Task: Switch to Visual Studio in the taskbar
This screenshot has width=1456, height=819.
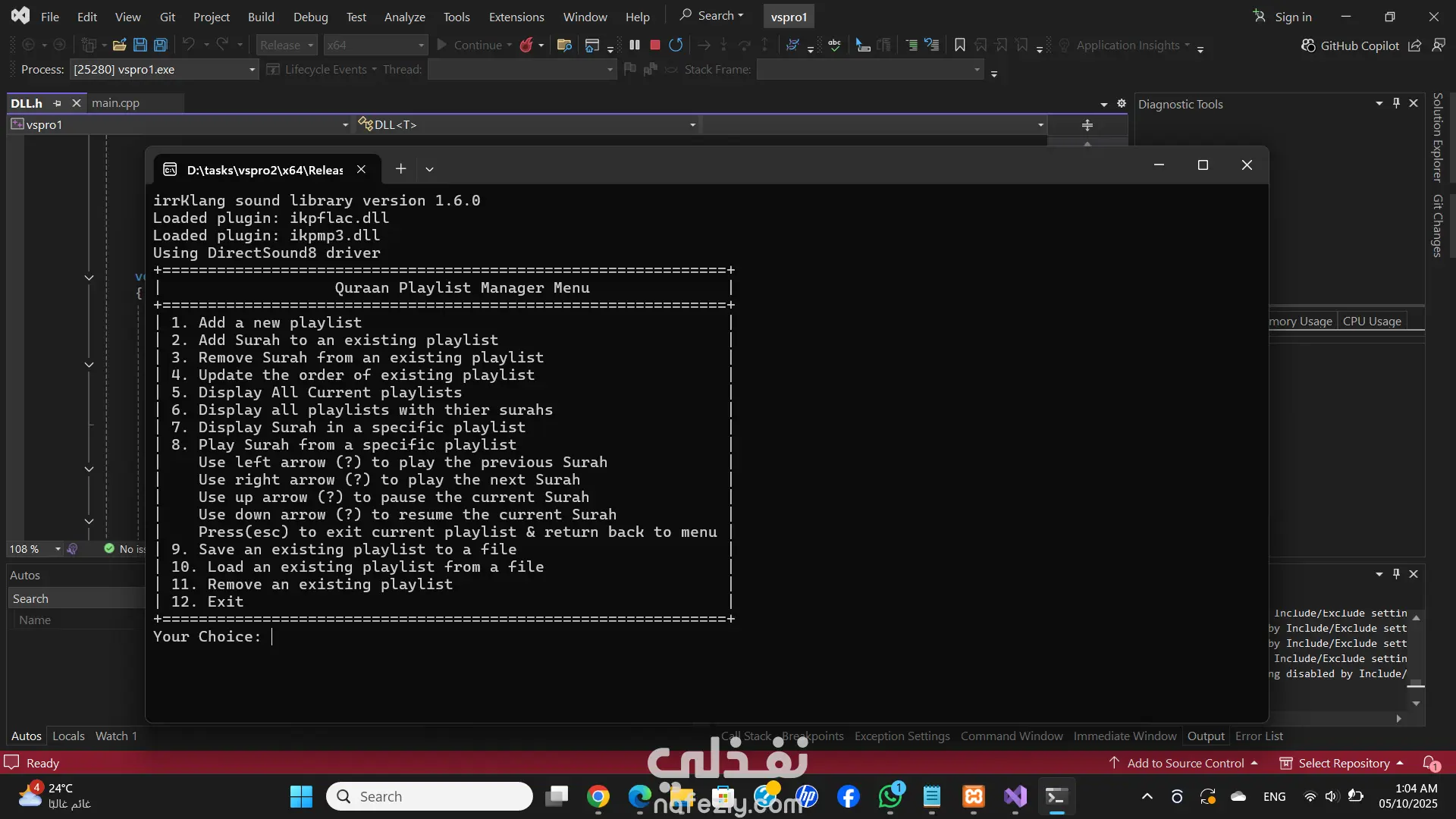Action: [x=1015, y=796]
